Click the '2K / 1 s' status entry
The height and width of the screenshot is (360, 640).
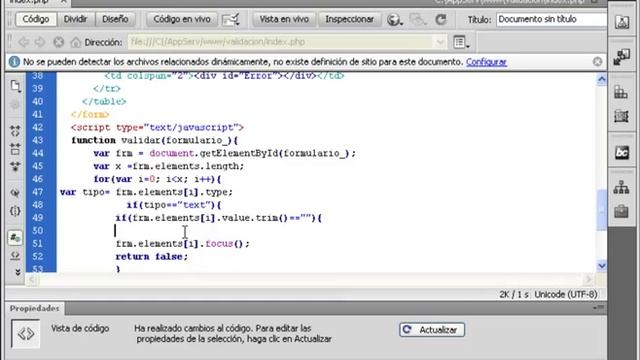[x=513, y=294]
